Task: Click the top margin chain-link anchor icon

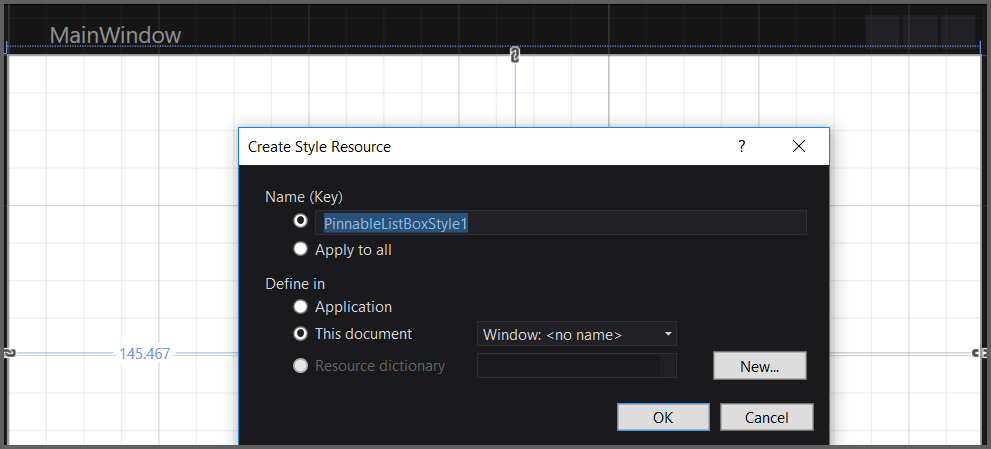Action: 515,55
